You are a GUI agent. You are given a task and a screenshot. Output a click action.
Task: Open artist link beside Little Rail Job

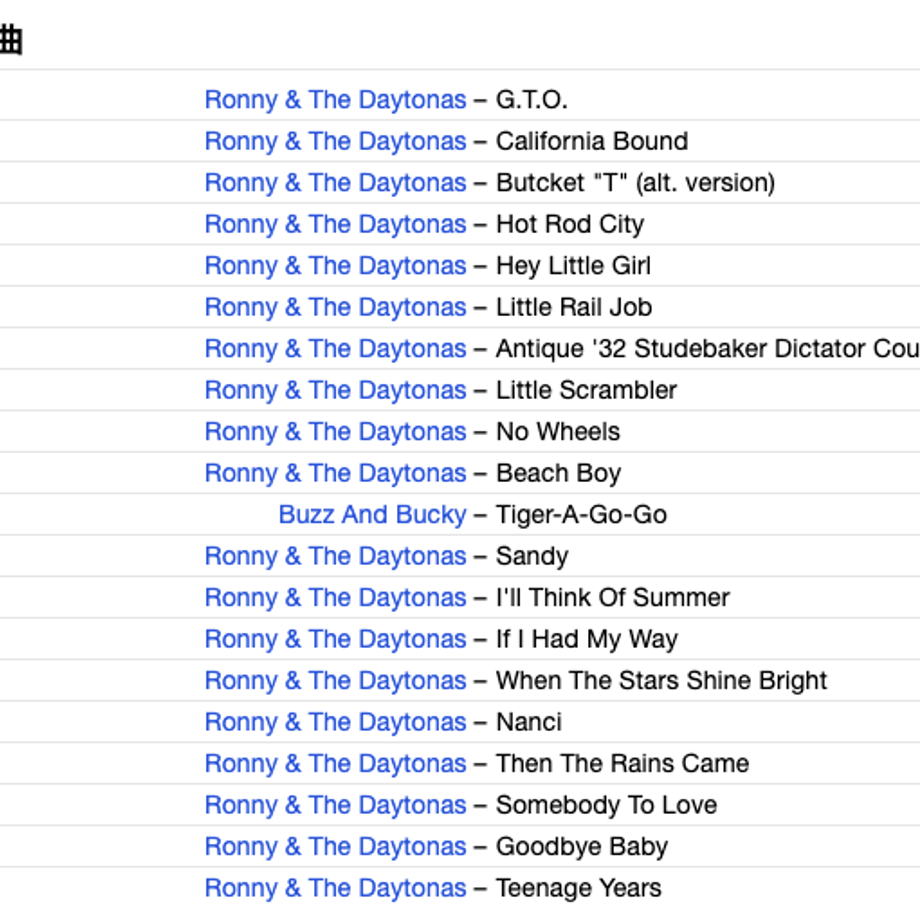[335, 307]
